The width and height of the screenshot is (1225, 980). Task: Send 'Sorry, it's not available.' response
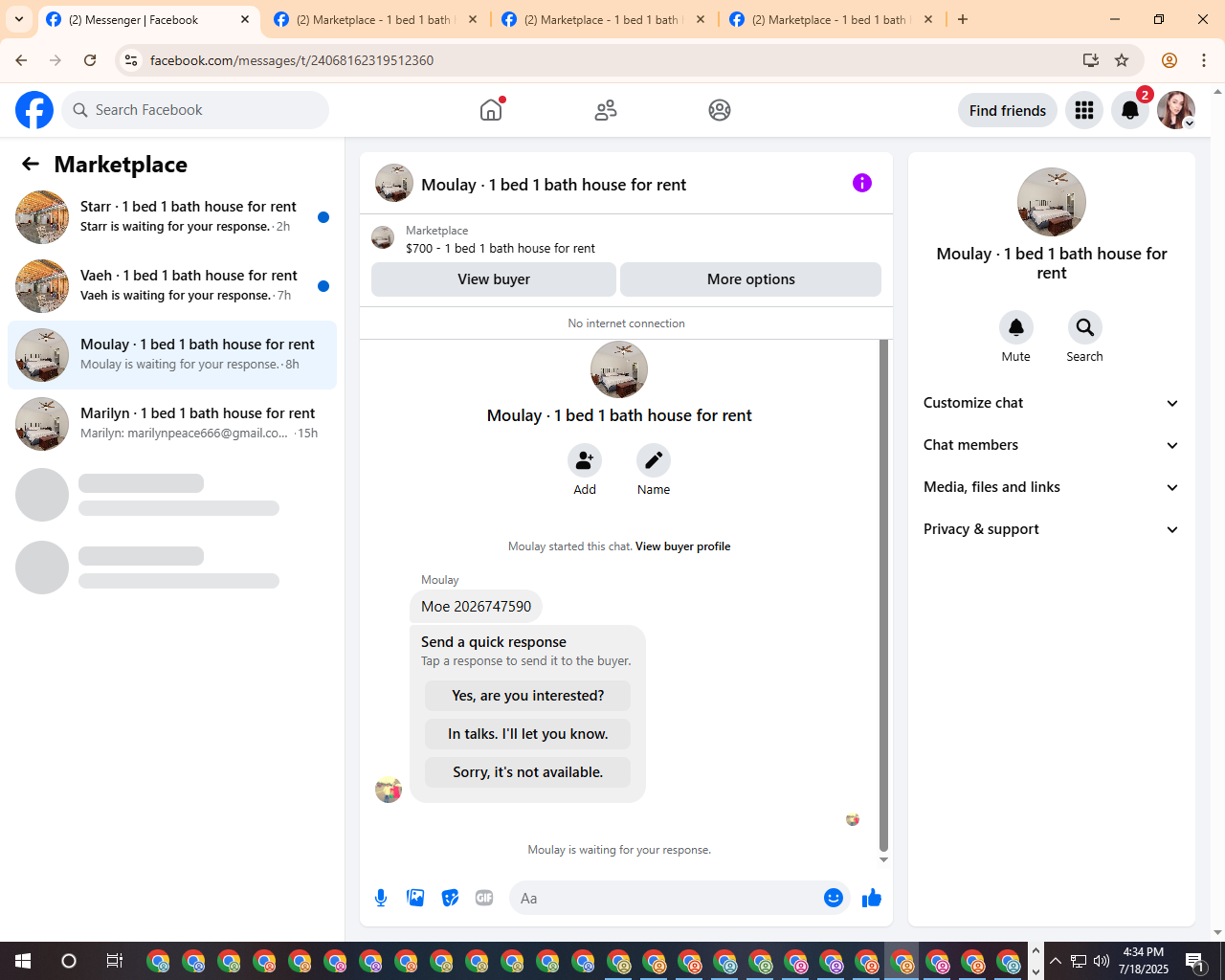click(x=528, y=772)
